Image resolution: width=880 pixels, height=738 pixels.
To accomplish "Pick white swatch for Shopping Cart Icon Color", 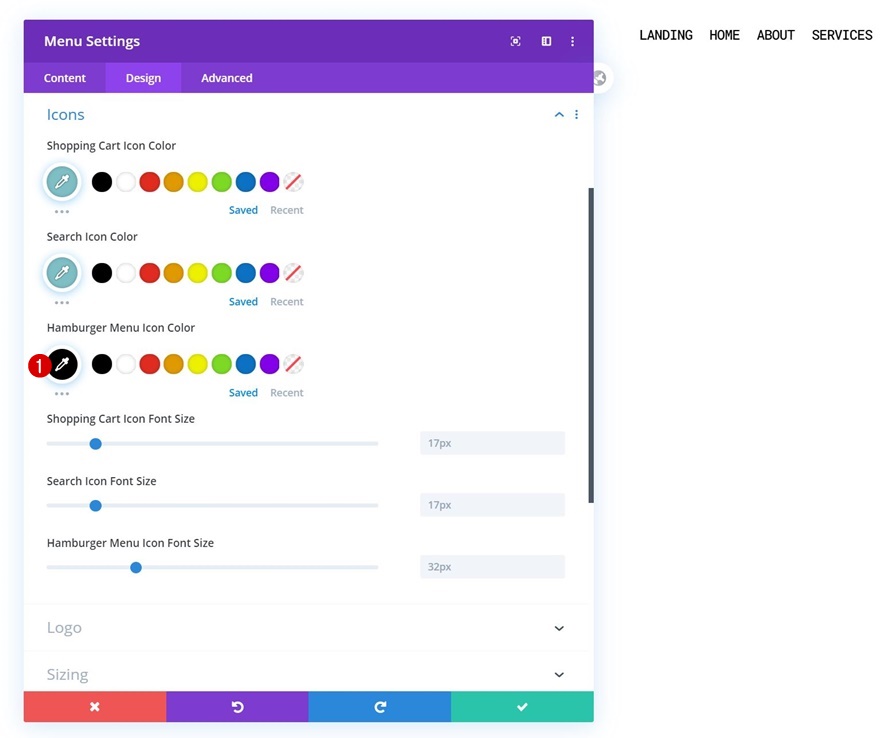I will point(126,182).
